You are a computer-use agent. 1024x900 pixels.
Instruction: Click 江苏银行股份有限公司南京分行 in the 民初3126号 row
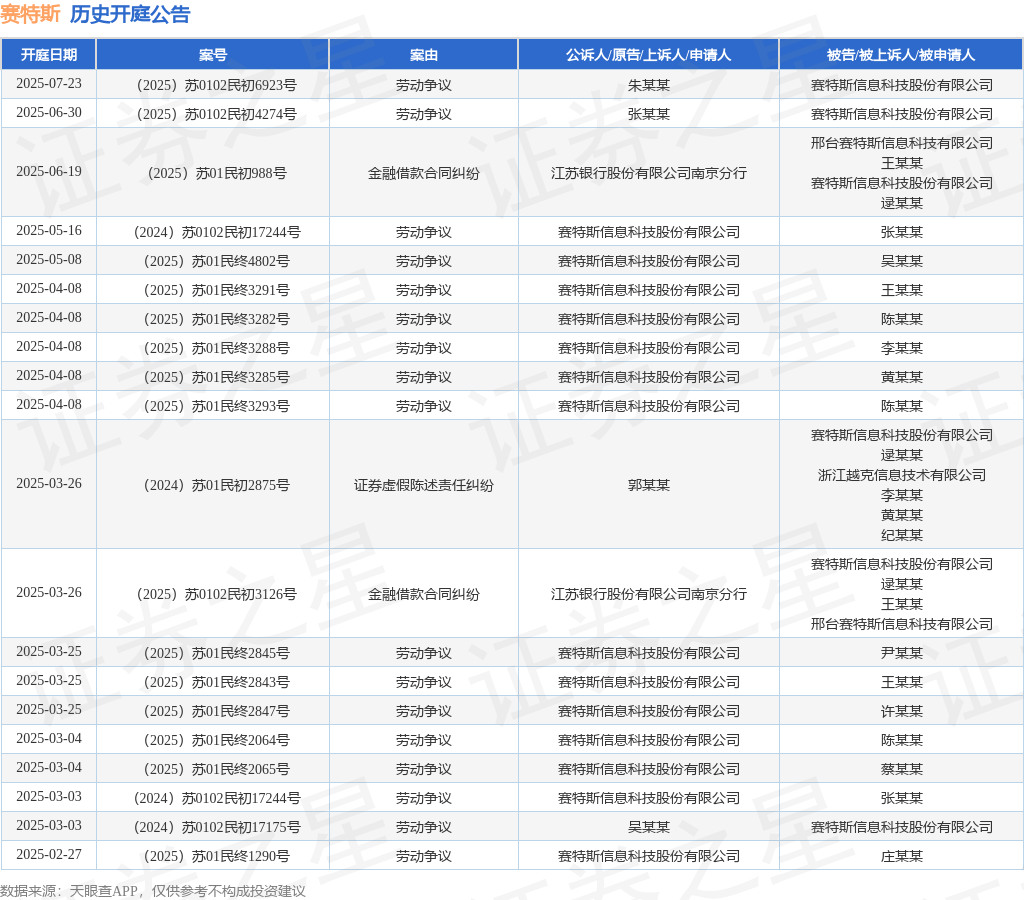click(x=648, y=594)
